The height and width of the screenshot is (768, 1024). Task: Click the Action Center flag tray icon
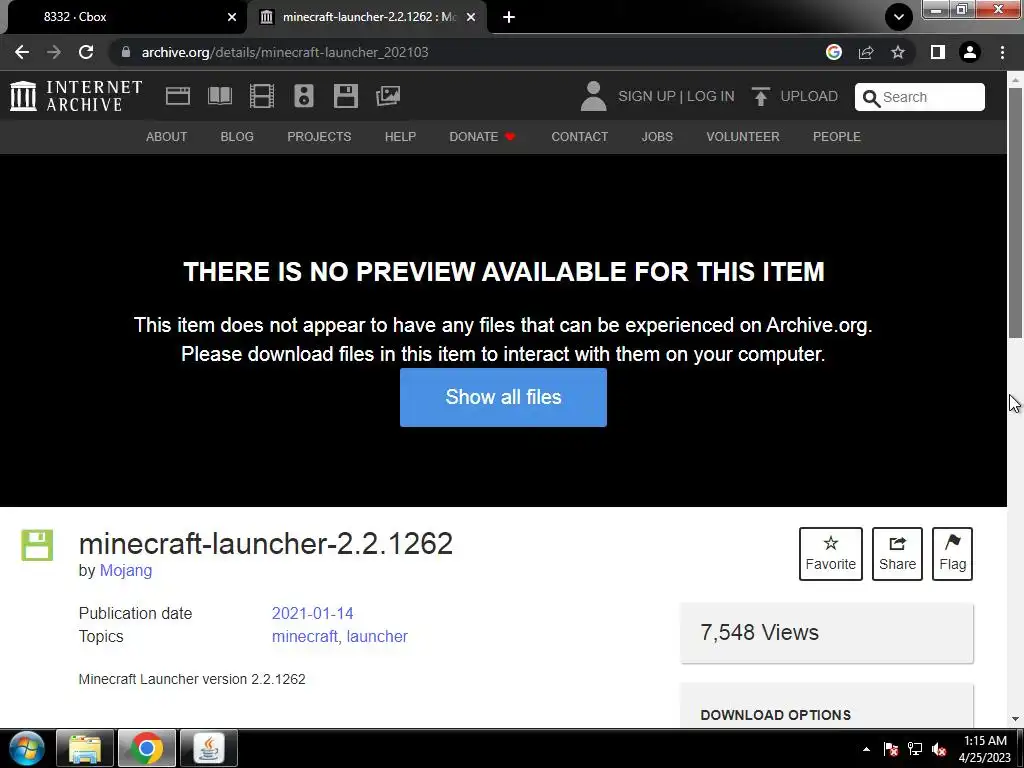coord(890,749)
